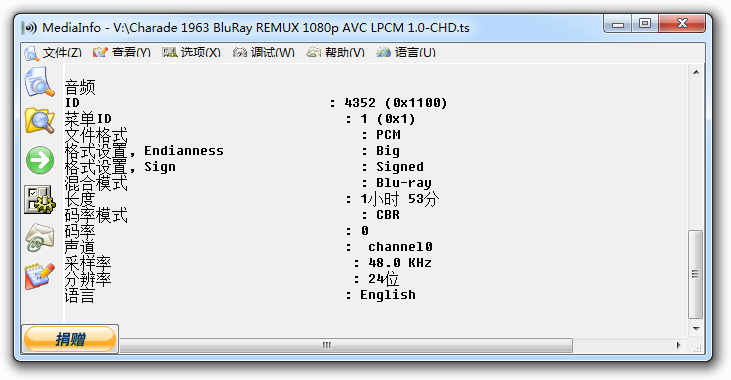Click vertical scrollbar down arrow

click(696, 328)
